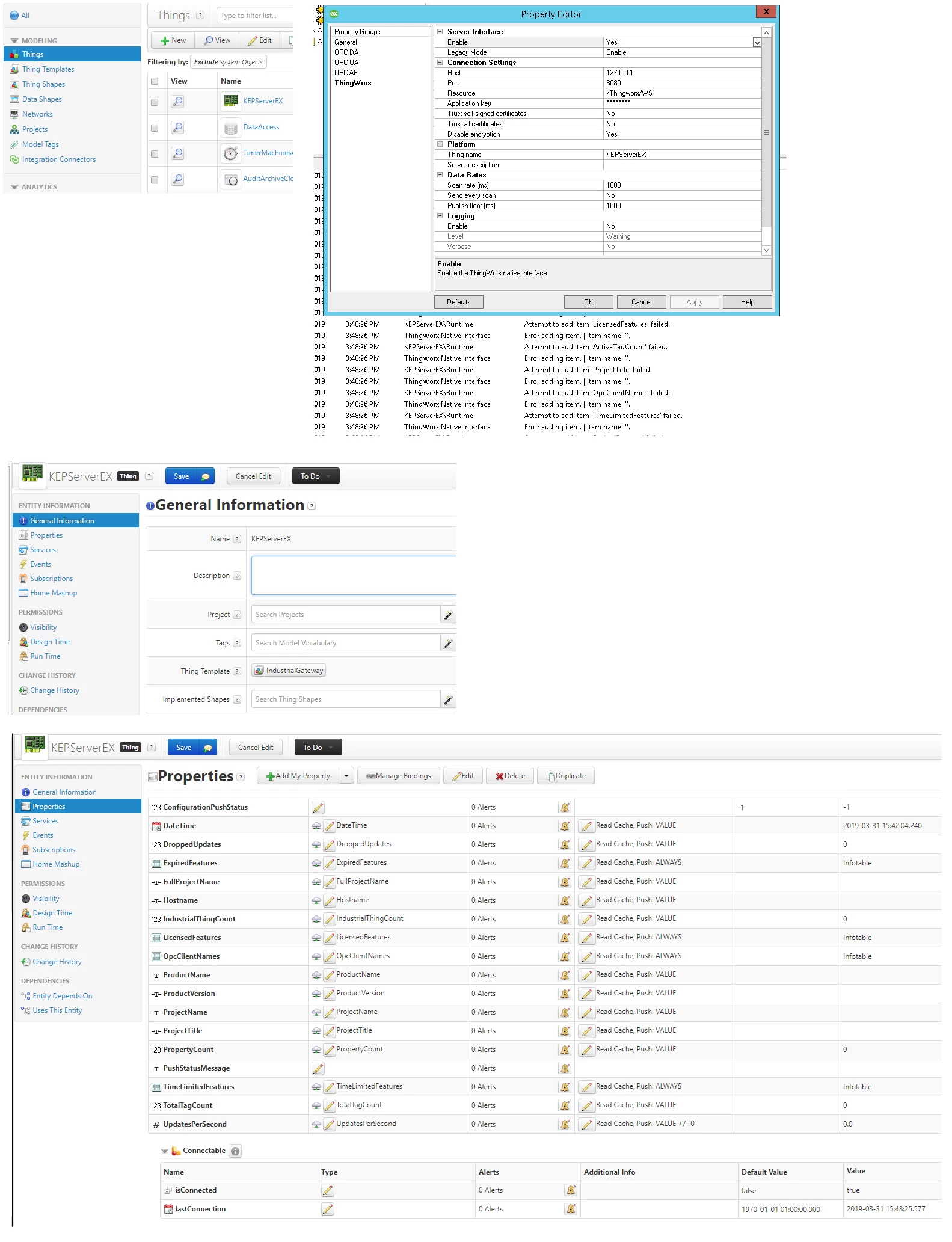Edit the ConfigurationPushStatus pencil icon
The image size is (952, 1242).
click(318, 808)
